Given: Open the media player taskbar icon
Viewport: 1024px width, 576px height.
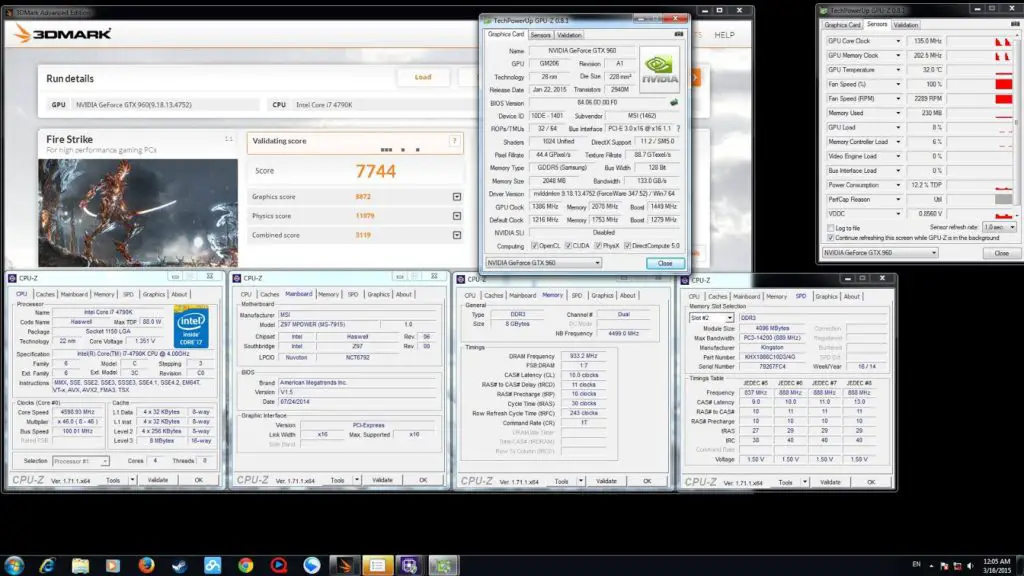Looking at the screenshot, I should pos(113,565).
